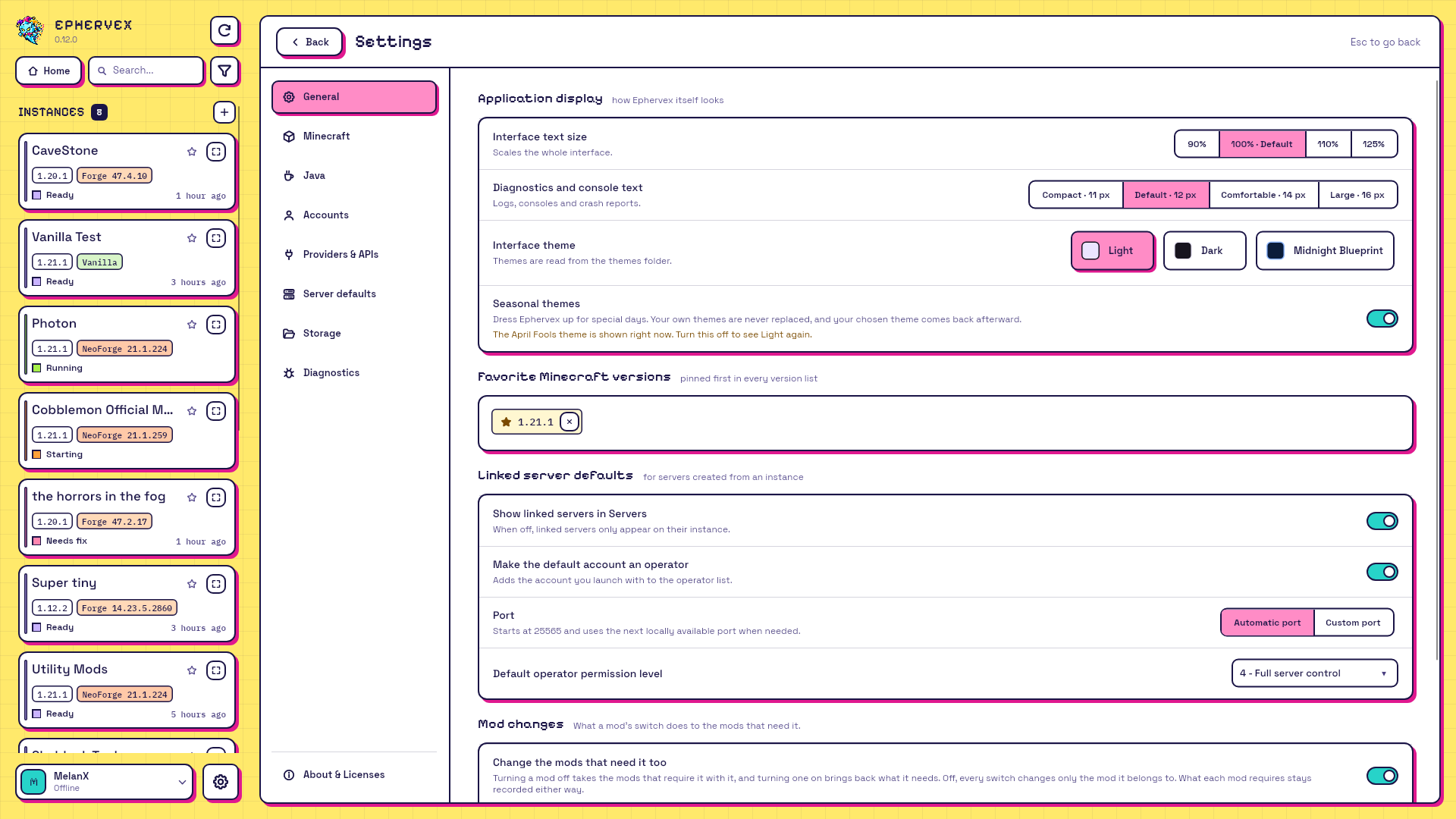
Task: Click the Back button
Action: [x=309, y=42]
